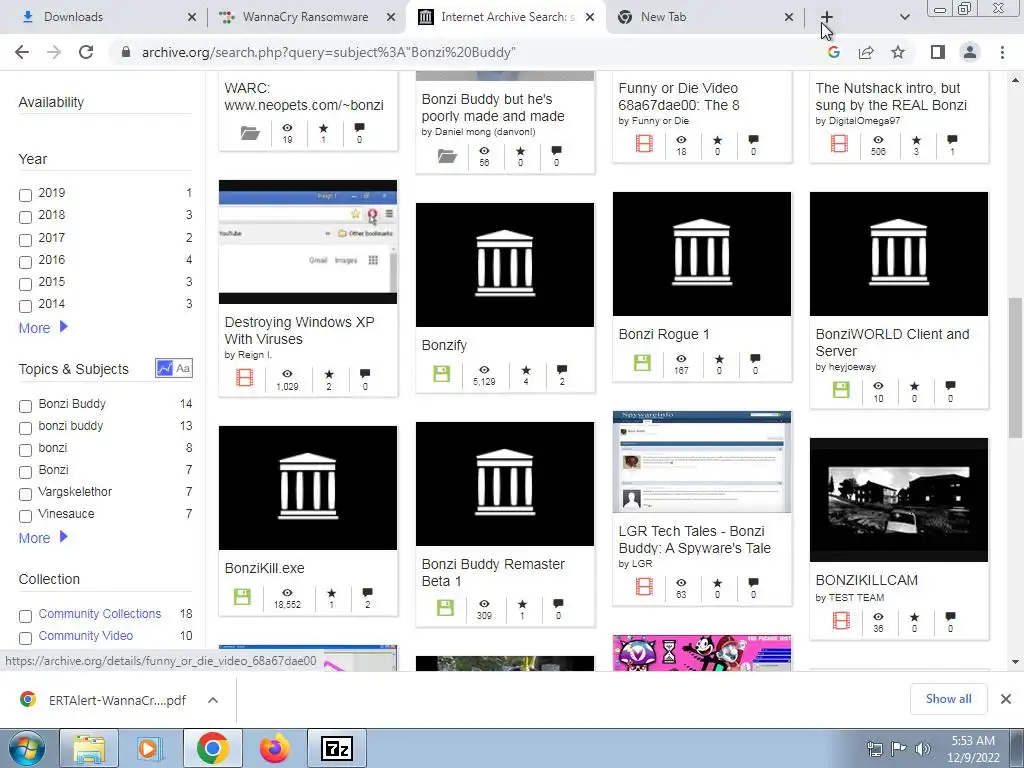1024x768 pixels.
Task: Open a new tab with plus button
Action: coord(827,17)
